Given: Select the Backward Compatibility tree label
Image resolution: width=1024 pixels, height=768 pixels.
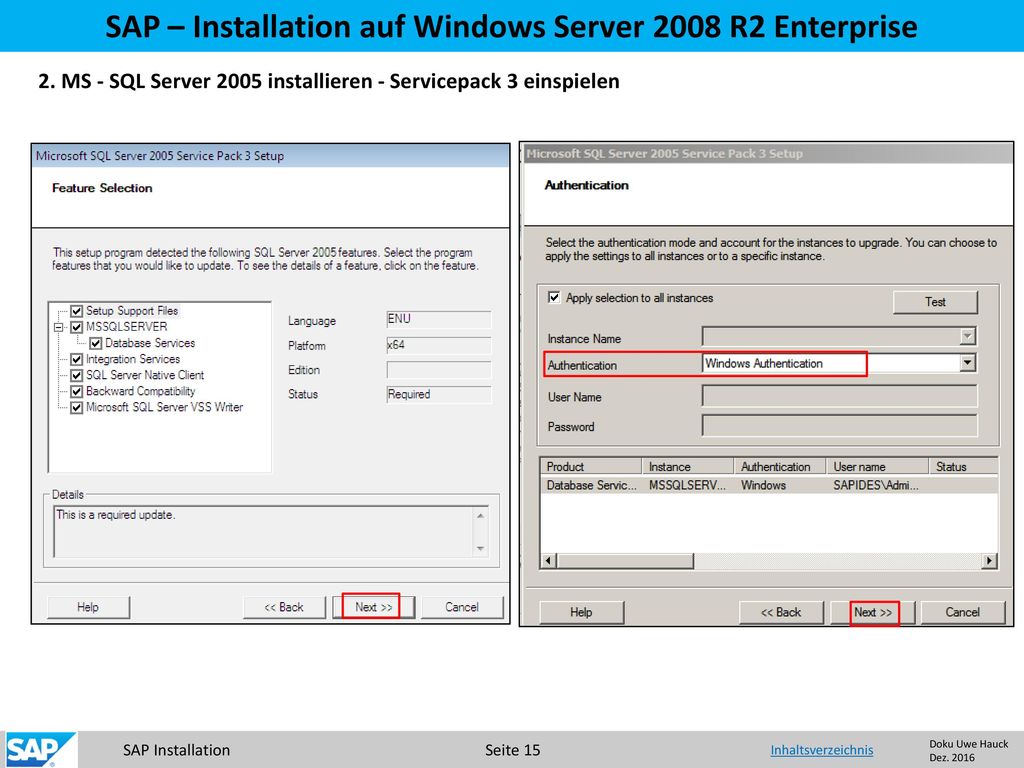Looking at the screenshot, I should (x=140, y=391).
